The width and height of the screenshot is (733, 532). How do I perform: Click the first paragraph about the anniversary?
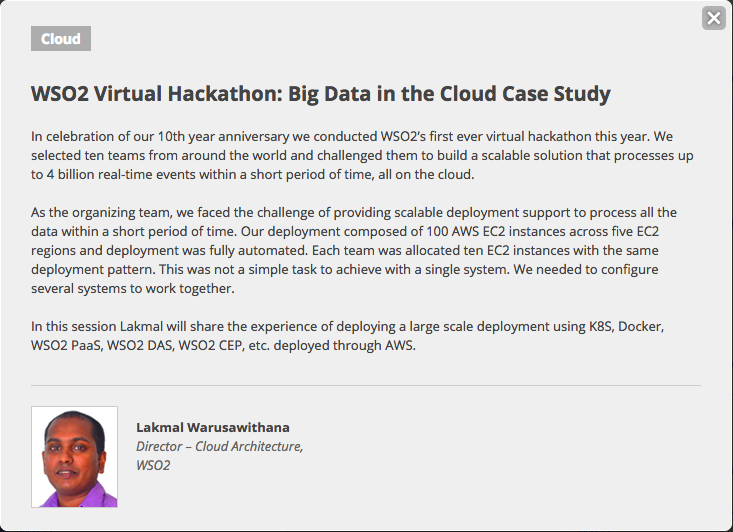coord(360,155)
